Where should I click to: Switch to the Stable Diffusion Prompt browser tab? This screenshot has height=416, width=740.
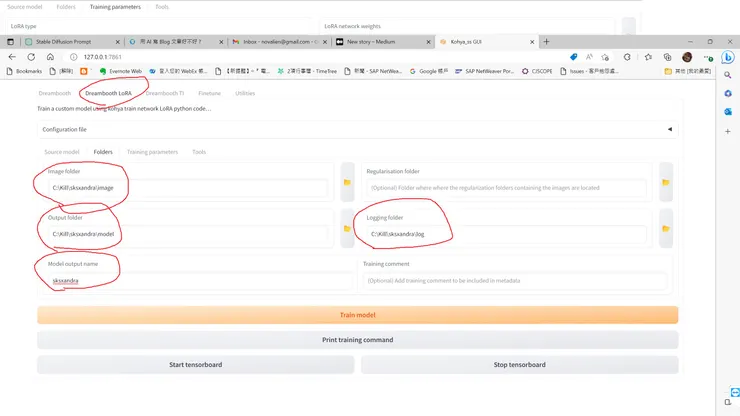[x=71, y=42]
